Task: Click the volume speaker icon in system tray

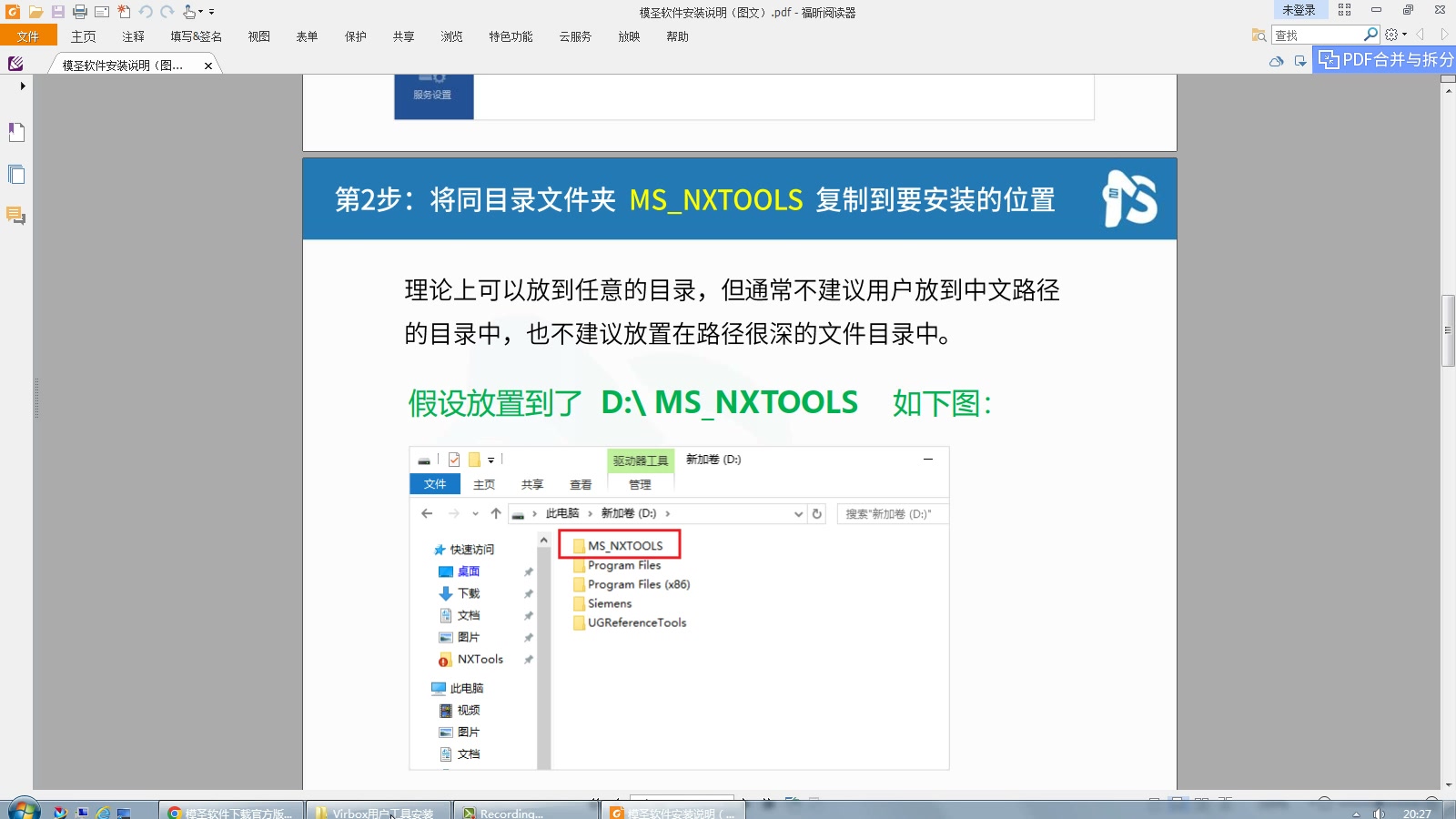Action: (x=1379, y=813)
